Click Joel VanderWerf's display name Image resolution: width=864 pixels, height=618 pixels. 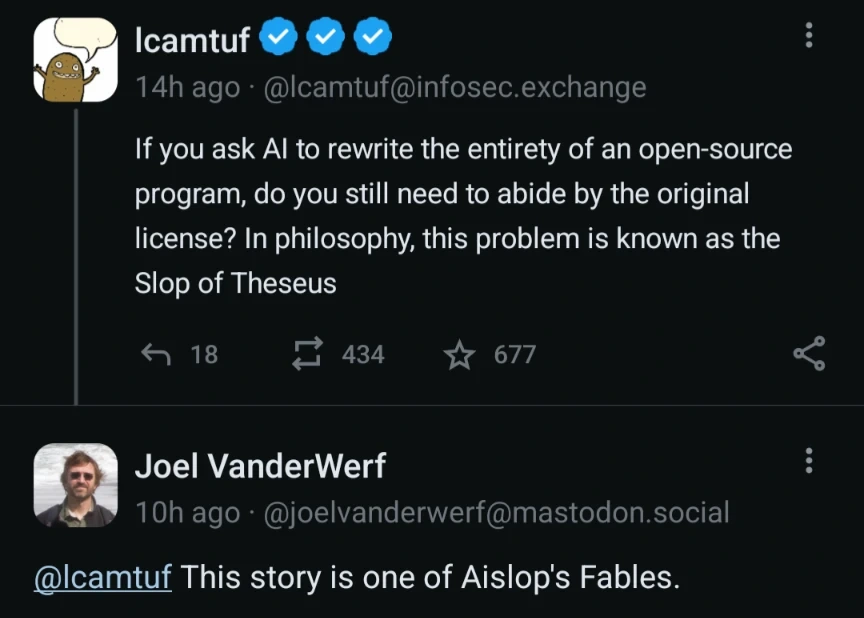260,465
